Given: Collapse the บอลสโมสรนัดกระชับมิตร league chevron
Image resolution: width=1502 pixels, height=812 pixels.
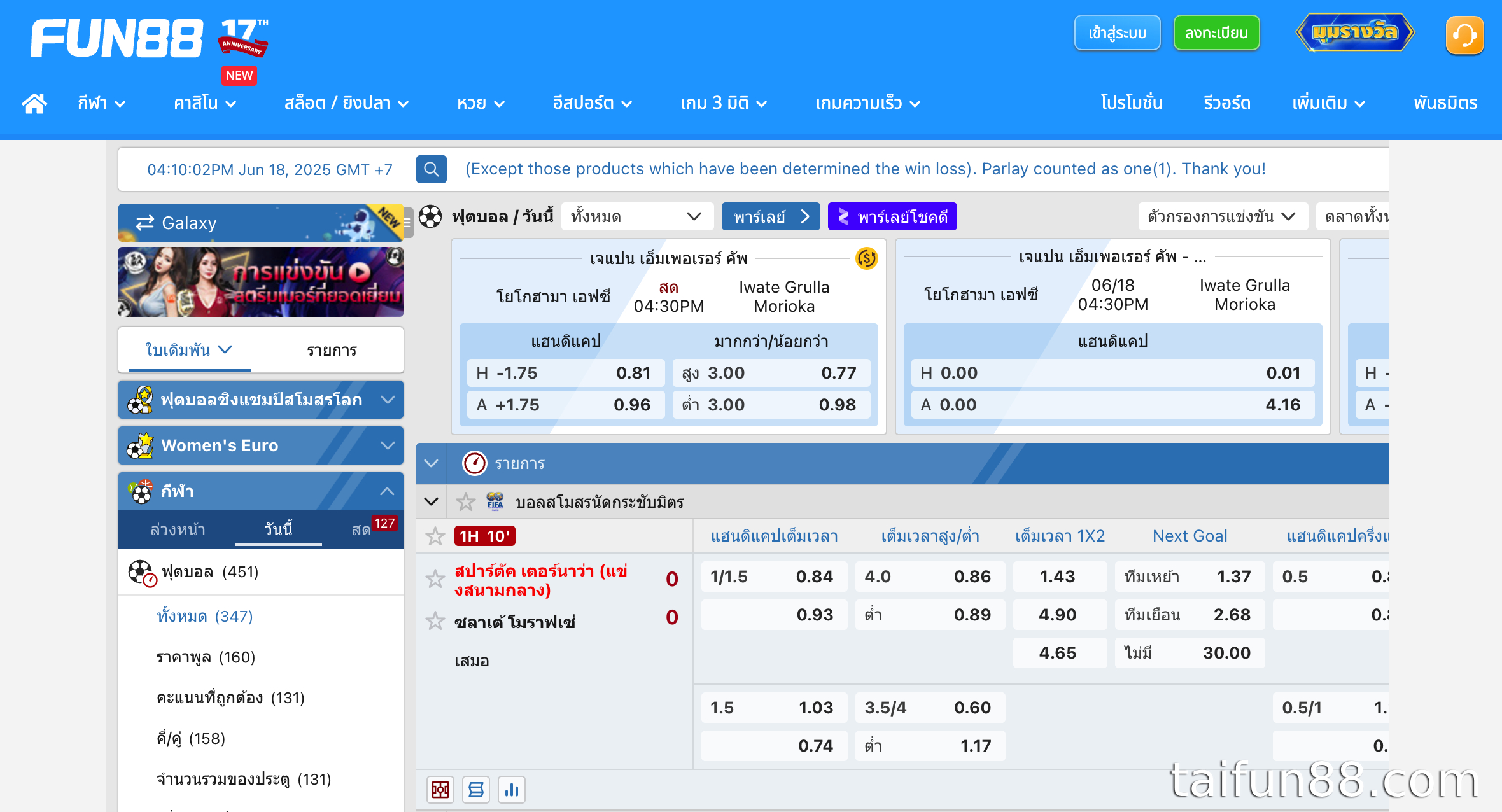Looking at the screenshot, I should click(x=431, y=502).
